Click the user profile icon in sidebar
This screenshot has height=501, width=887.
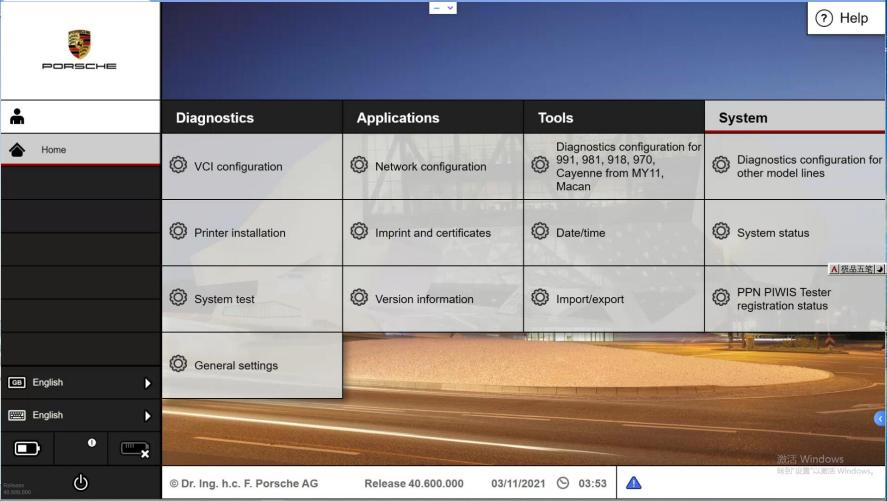[17, 117]
